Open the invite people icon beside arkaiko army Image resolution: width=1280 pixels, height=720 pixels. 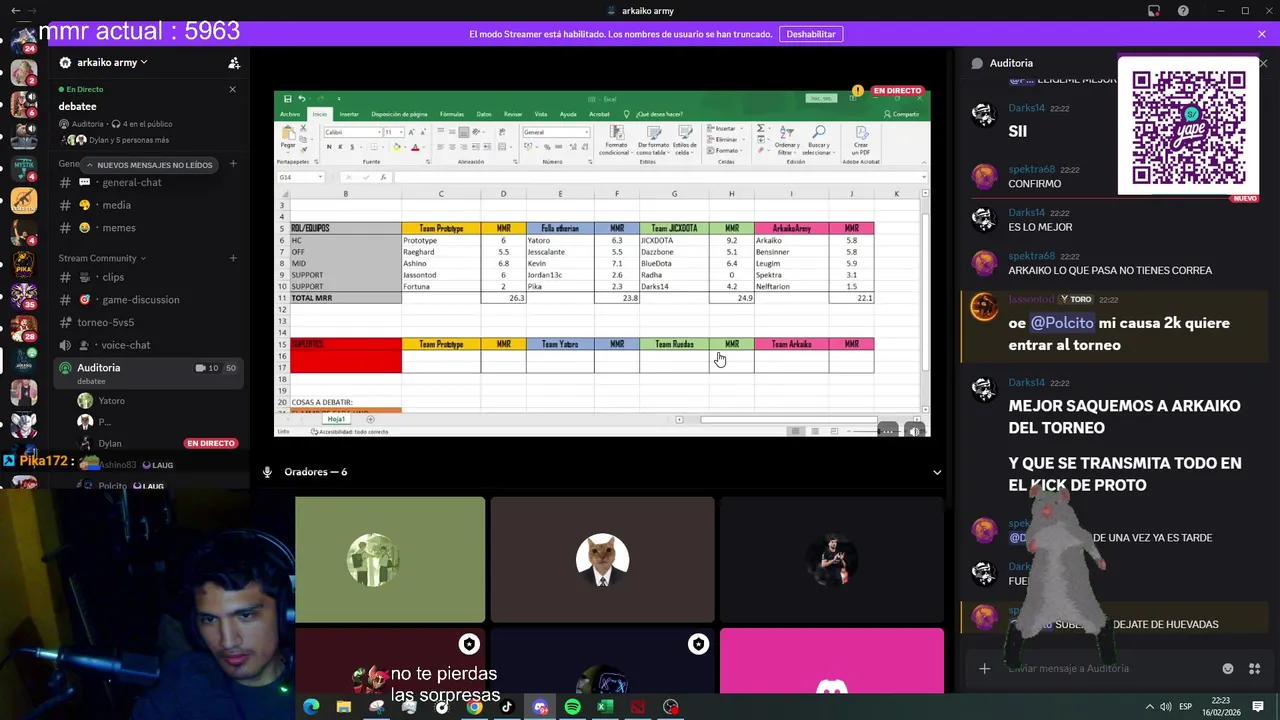[234, 63]
